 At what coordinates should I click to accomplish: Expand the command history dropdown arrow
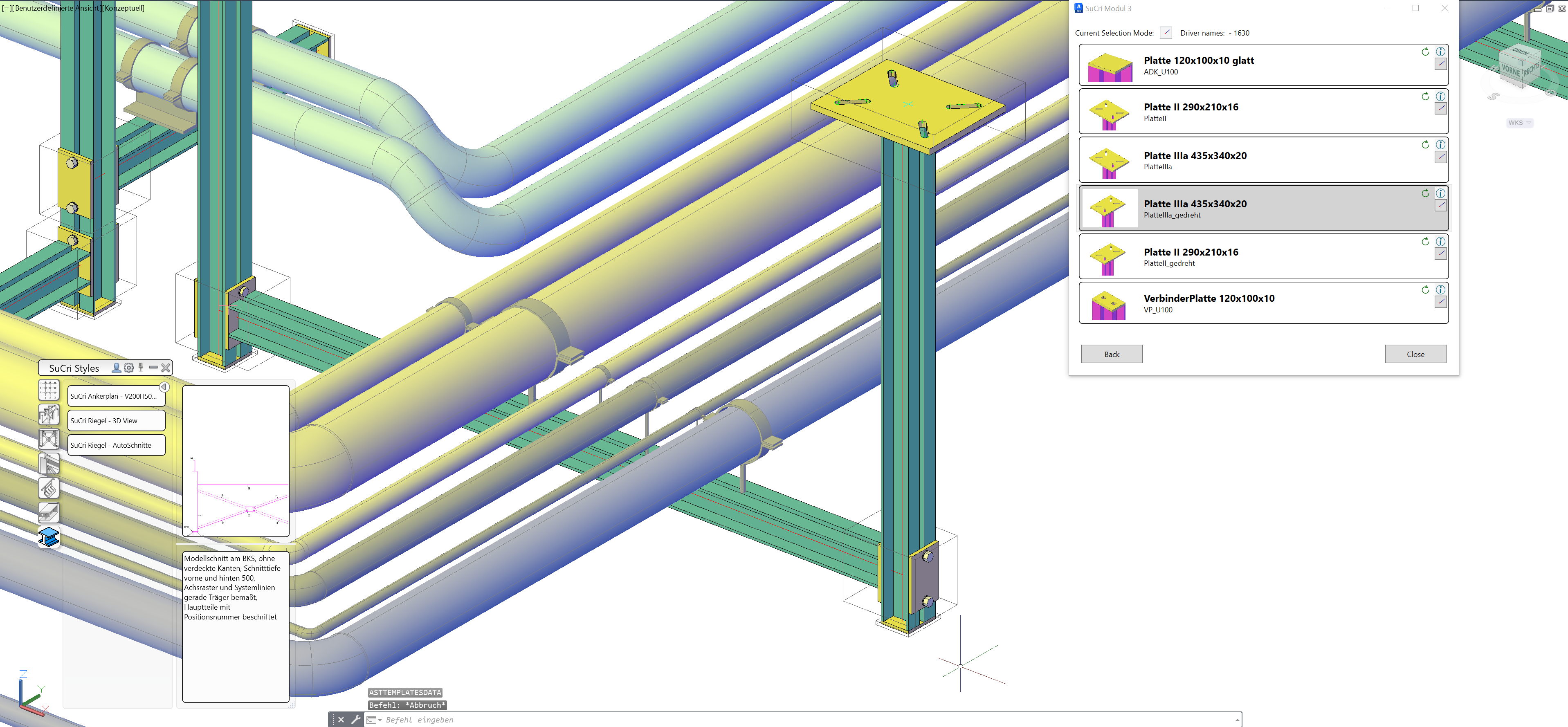1237,720
